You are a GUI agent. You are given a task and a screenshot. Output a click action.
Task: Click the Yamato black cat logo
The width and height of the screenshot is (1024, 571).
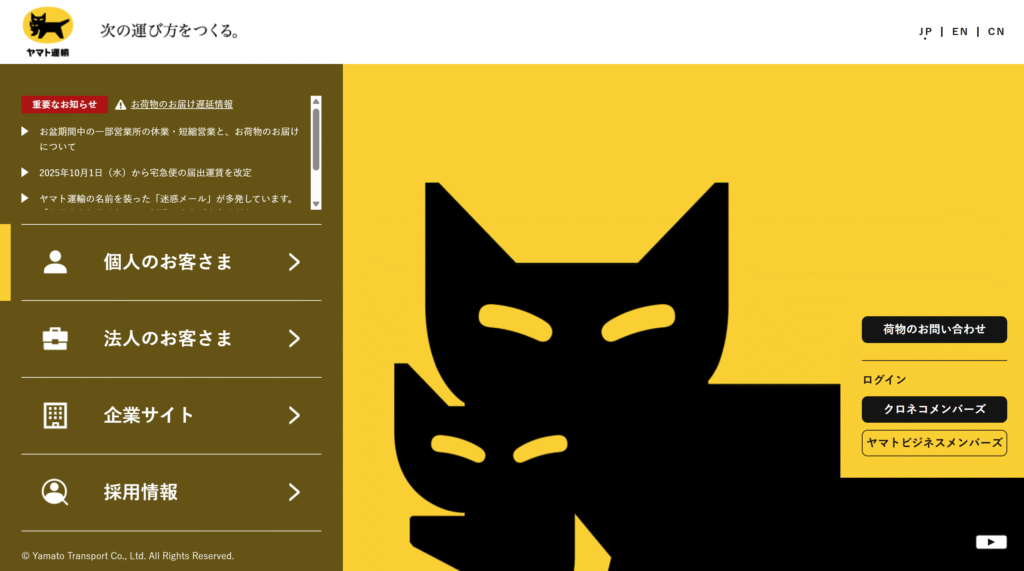point(48,32)
